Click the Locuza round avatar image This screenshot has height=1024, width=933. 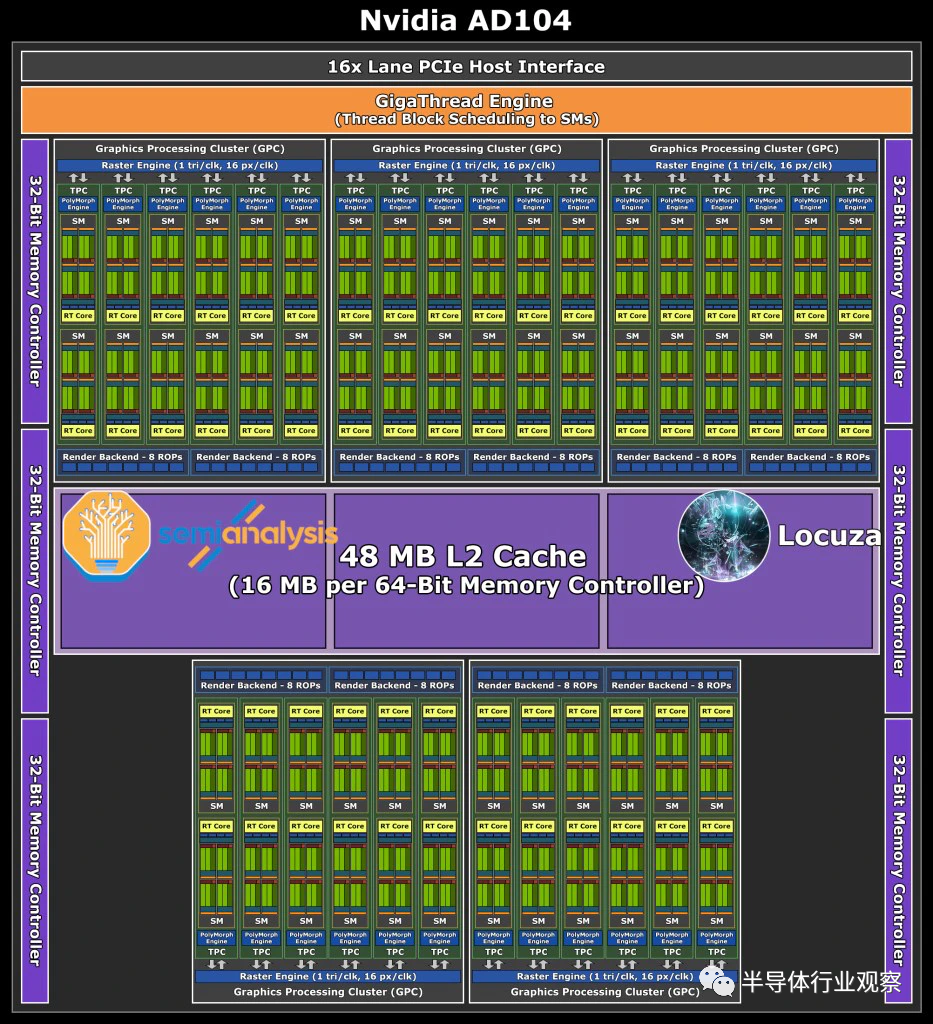click(724, 535)
